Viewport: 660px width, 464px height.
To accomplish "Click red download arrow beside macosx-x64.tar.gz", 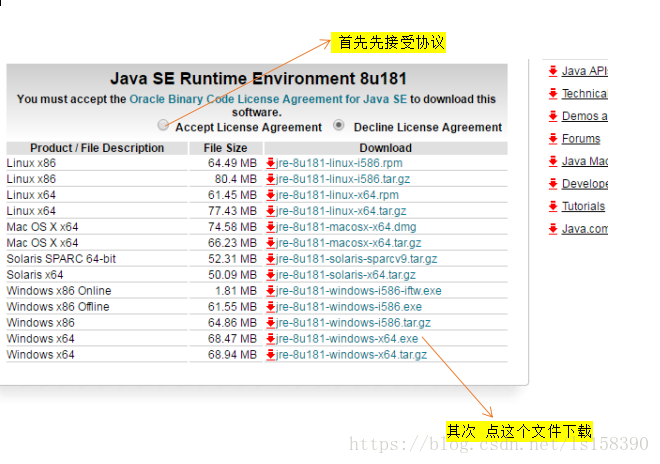I will [x=271, y=243].
